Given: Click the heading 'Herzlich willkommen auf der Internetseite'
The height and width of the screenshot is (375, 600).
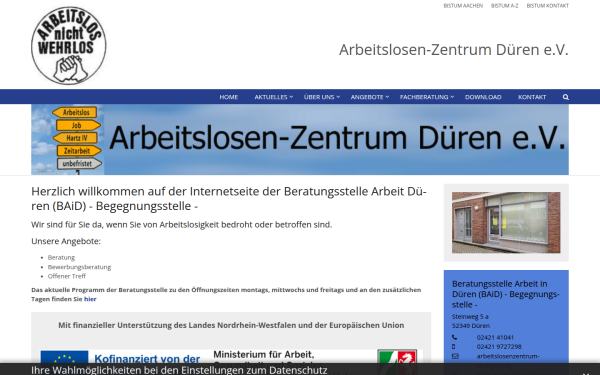Looking at the screenshot, I should (x=229, y=199).
